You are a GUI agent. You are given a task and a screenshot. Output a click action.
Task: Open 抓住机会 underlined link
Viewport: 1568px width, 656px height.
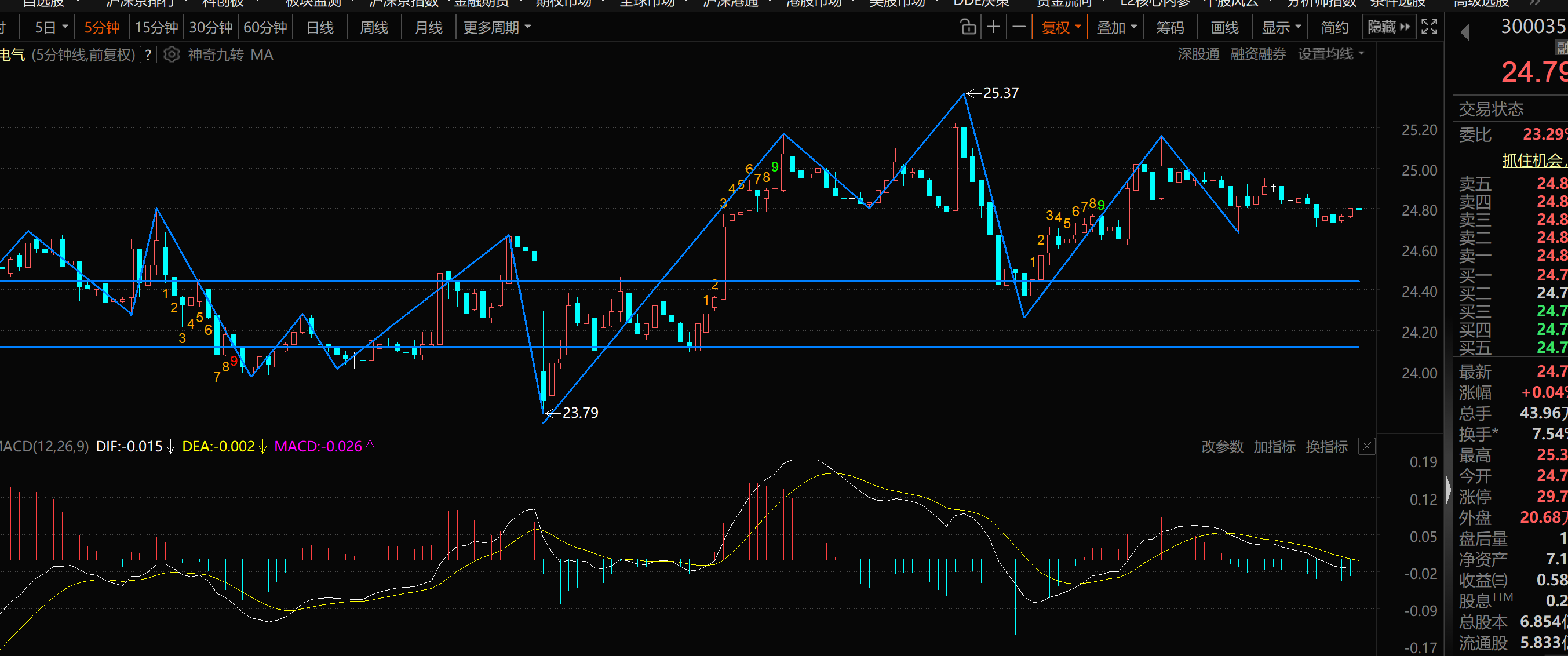pyautogui.click(x=1533, y=161)
